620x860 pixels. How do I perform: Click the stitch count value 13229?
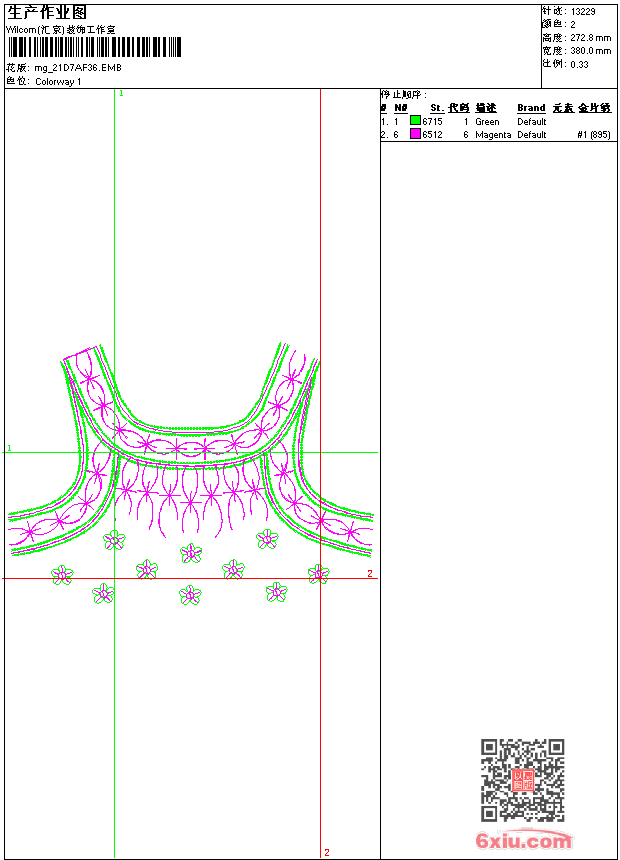(x=583, y=12)
